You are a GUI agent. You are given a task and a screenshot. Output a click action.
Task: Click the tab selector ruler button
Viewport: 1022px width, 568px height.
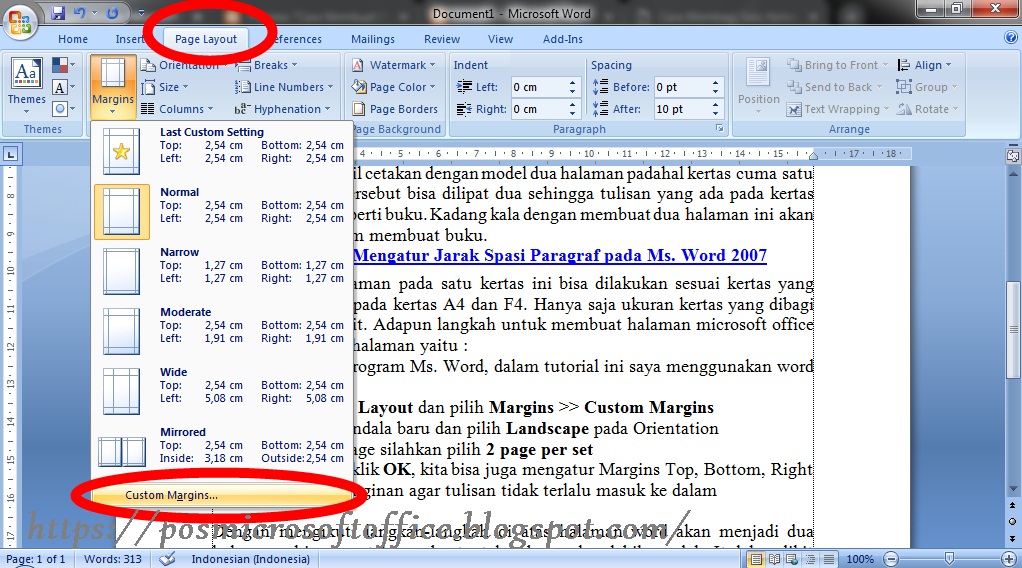(10, 155)
